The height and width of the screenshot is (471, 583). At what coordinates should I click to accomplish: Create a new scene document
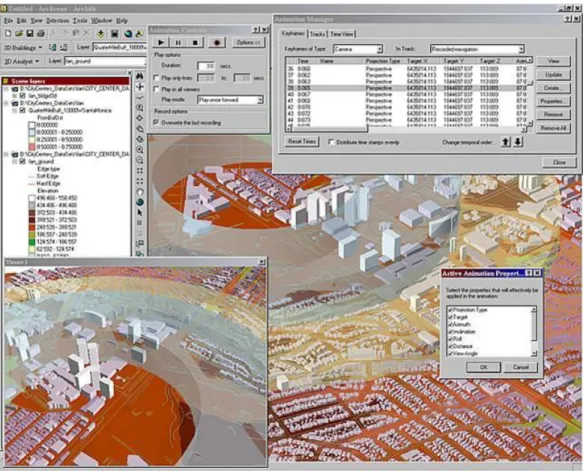click(8, 34)
